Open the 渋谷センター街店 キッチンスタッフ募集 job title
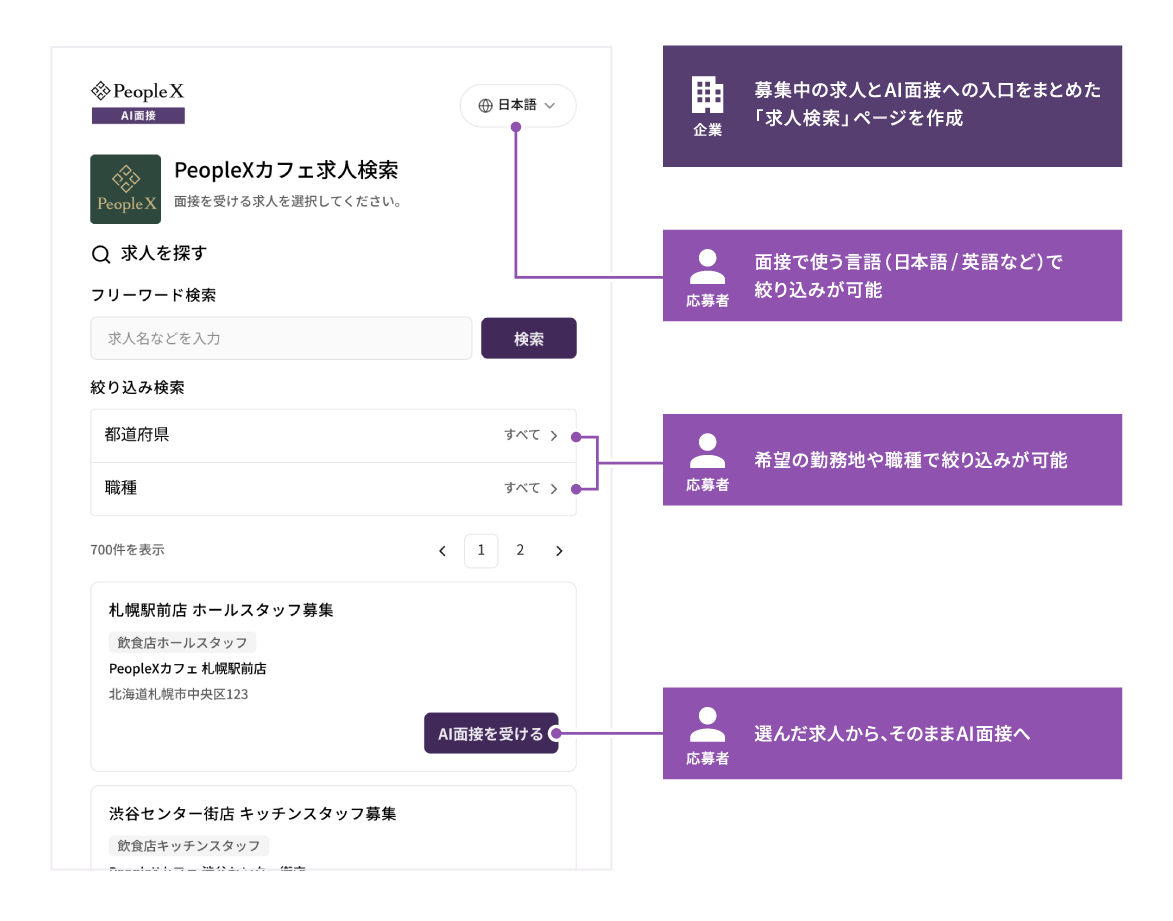This screenshot has width=1173, height=921. 252,814
